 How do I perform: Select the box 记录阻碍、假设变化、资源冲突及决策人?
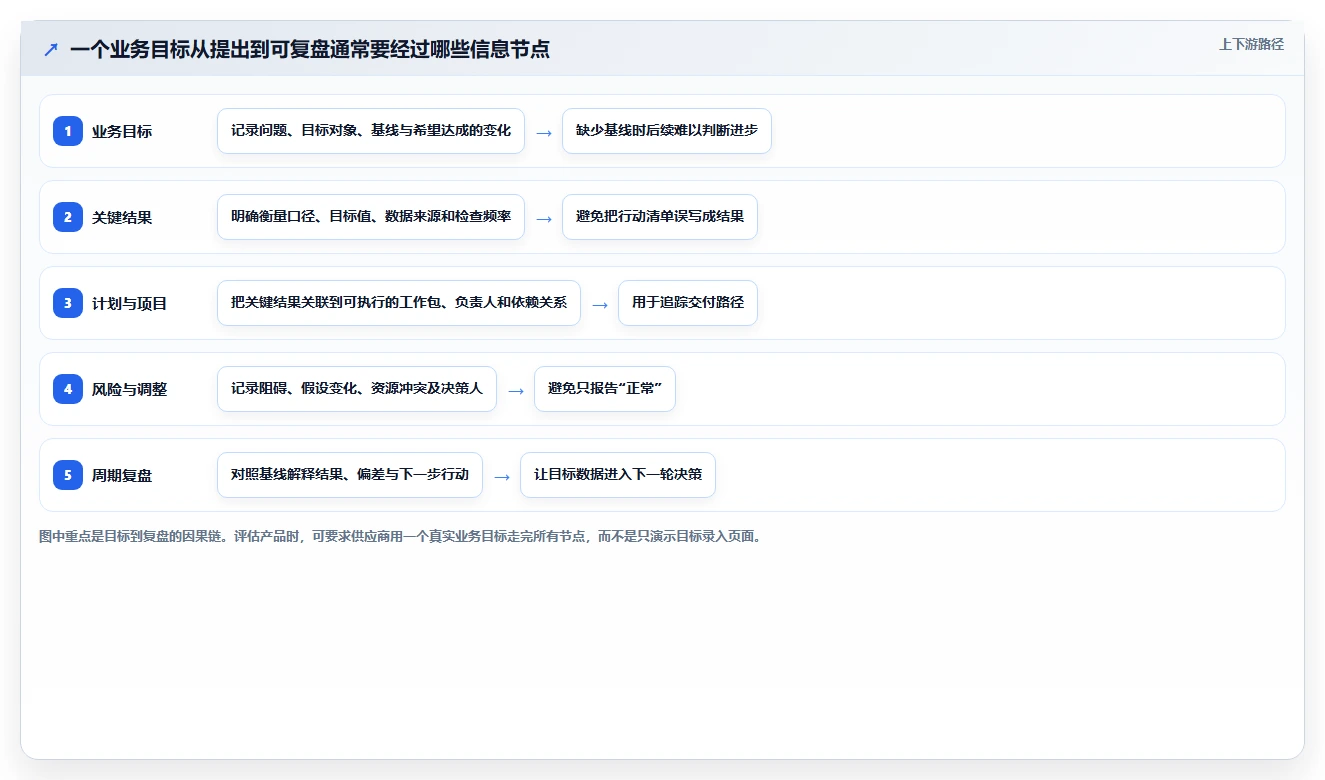tap(357, 389)
